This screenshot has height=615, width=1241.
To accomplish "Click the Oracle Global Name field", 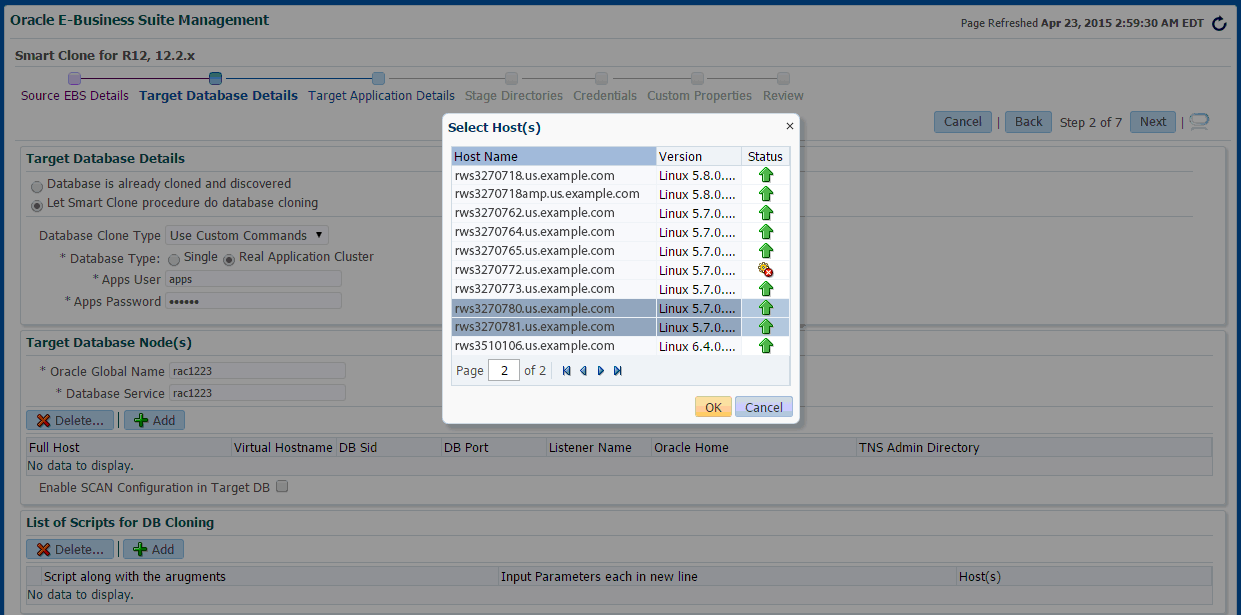I will click(257, 371).
